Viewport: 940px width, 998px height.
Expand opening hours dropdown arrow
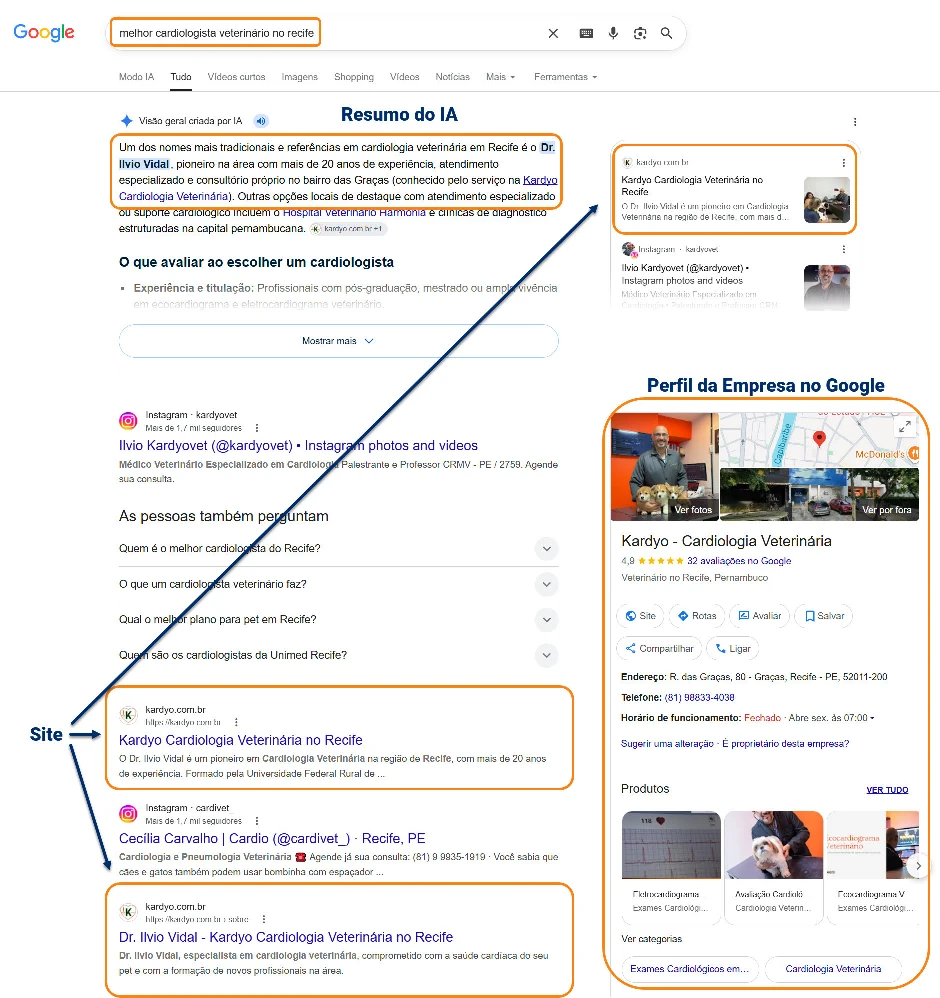873,718
